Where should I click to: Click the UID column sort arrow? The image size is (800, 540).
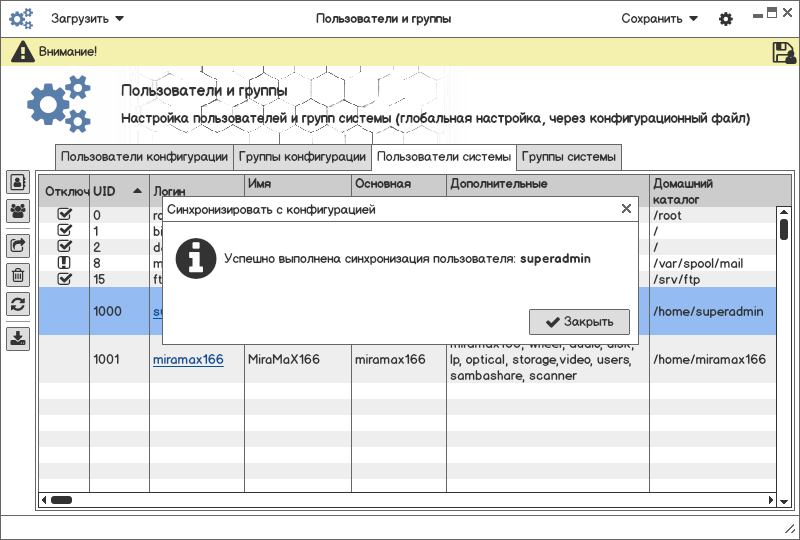point(136,190)
